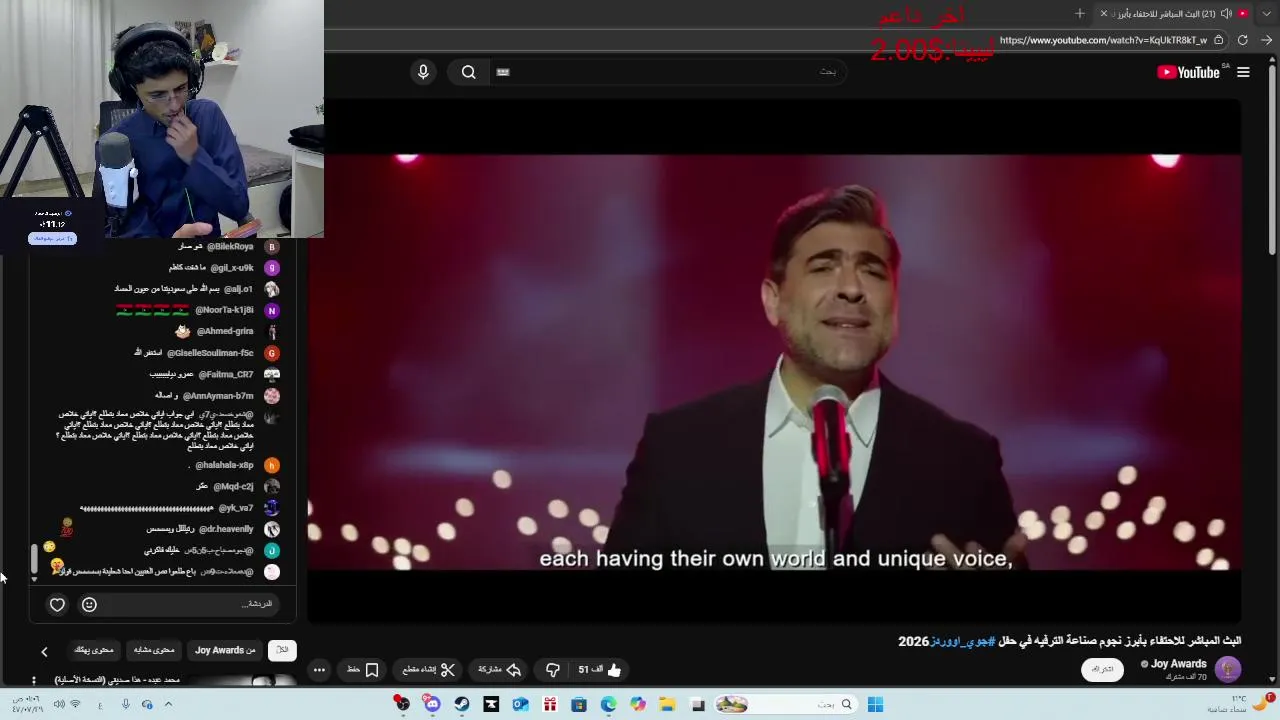Open OBS Studio from taskbar
Viewport: 1280px width, 720px height.
pos(402,705)
